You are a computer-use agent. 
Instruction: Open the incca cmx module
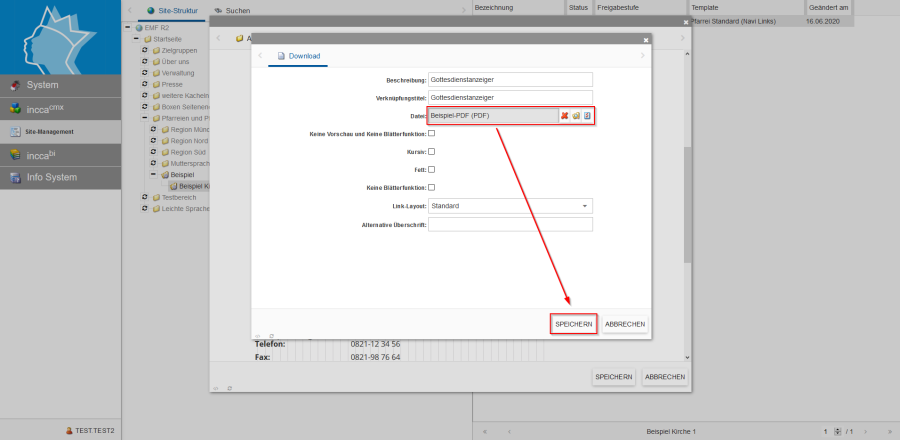[60, 108]
